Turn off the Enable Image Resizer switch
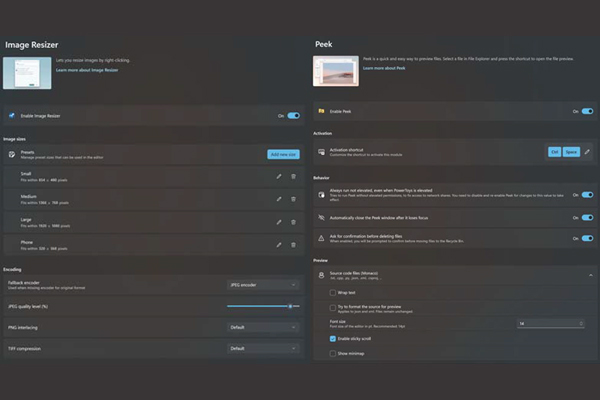Screen dimensions: 600x400 click(x=293, y=116)
